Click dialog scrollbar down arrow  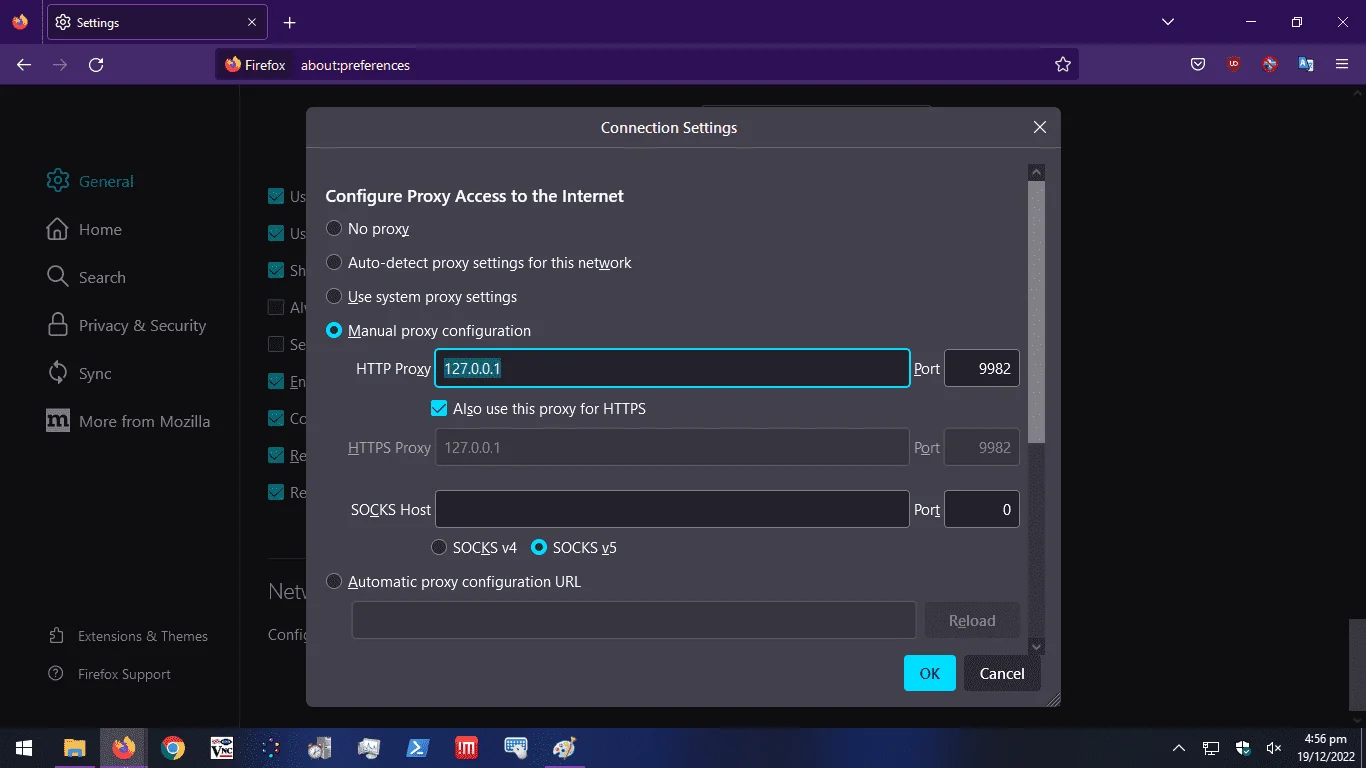click(x=1037, y=647)
